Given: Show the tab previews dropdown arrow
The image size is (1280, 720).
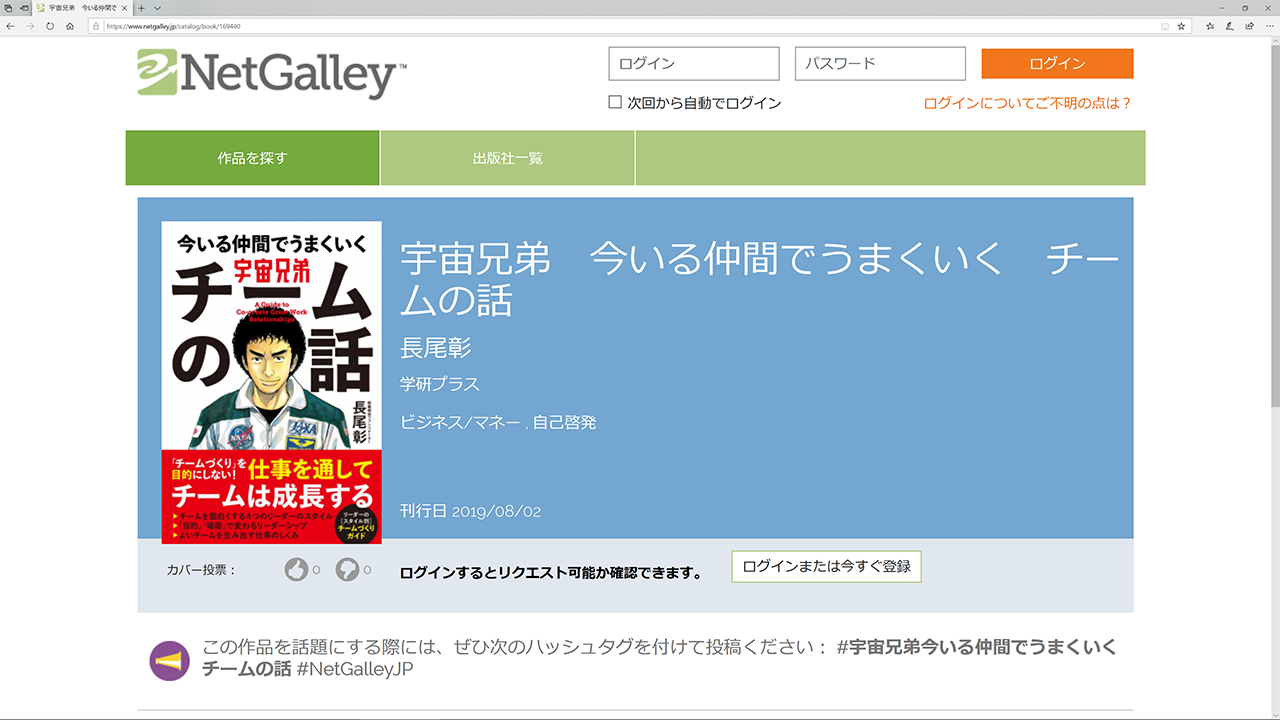Looking at the screenshot, I should tap(157, 7).
